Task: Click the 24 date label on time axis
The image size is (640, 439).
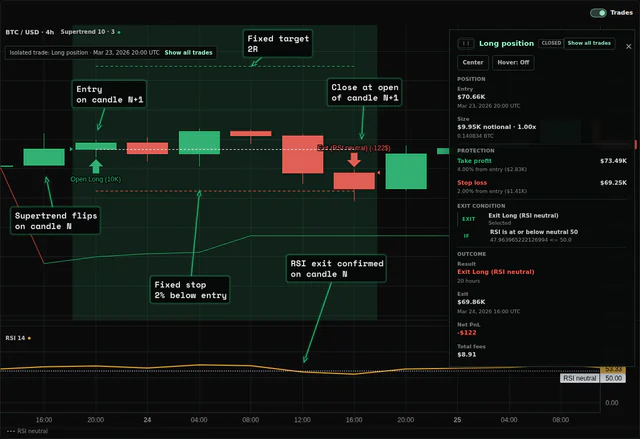Action: coord(147,420)
